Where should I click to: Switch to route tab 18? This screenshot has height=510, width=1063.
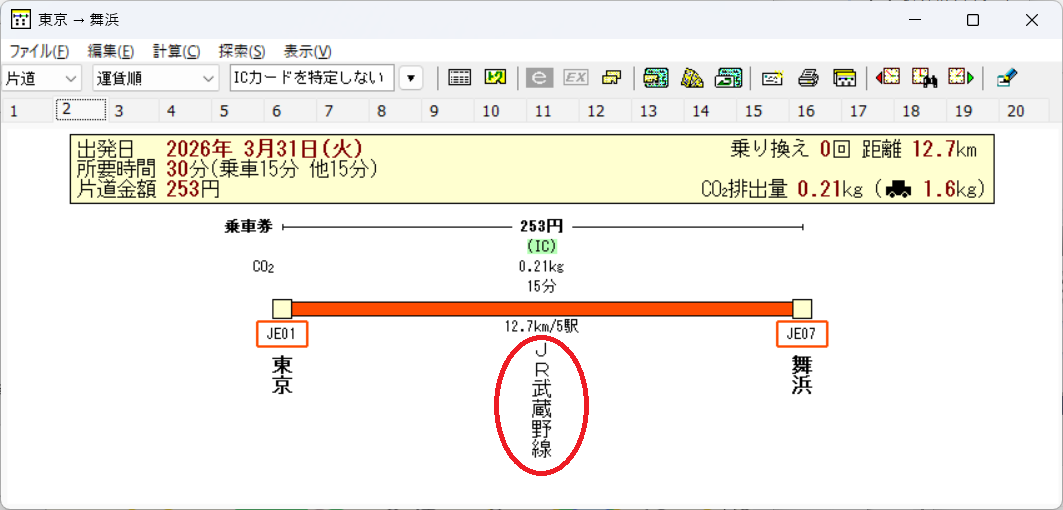coord(921,111)
